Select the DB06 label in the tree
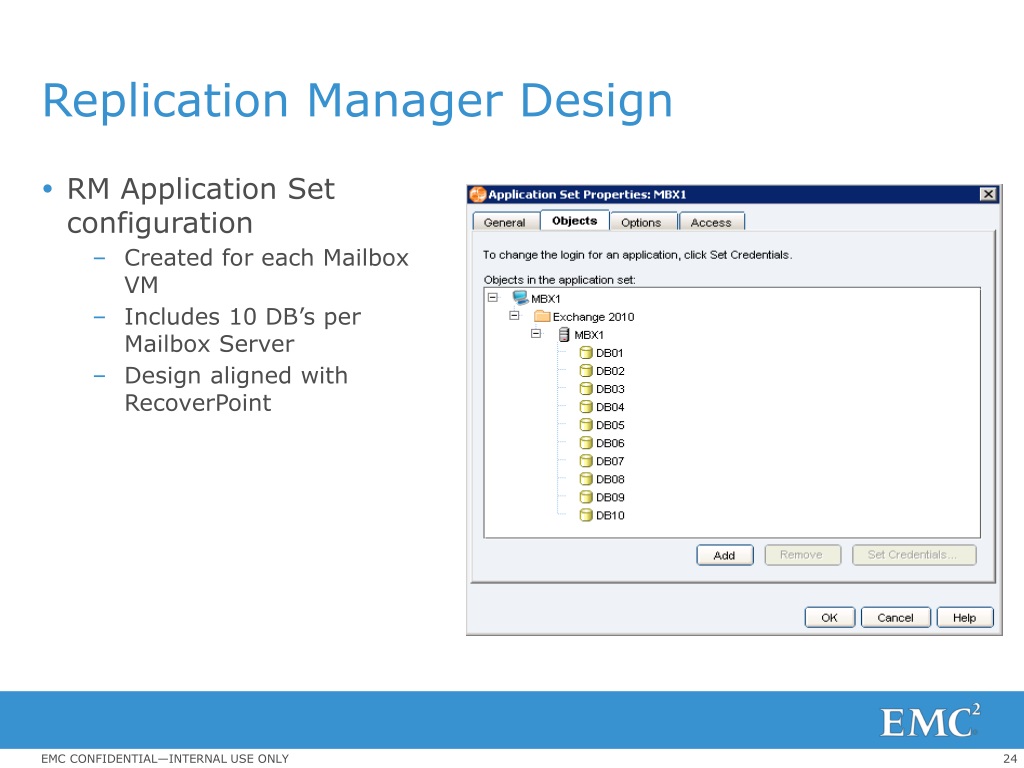This screenshot has width=1024, height=768. 610,443
